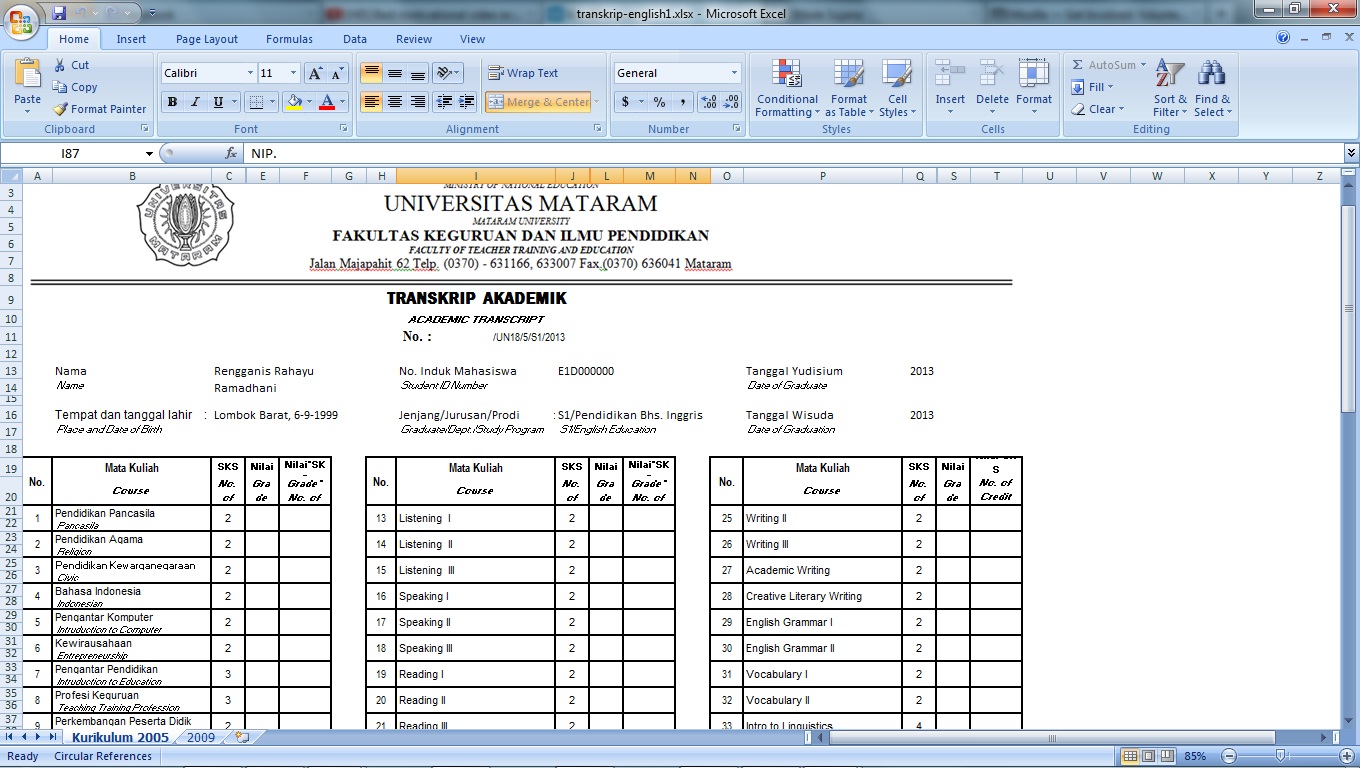Open the text Orientation options

point(448,73)
